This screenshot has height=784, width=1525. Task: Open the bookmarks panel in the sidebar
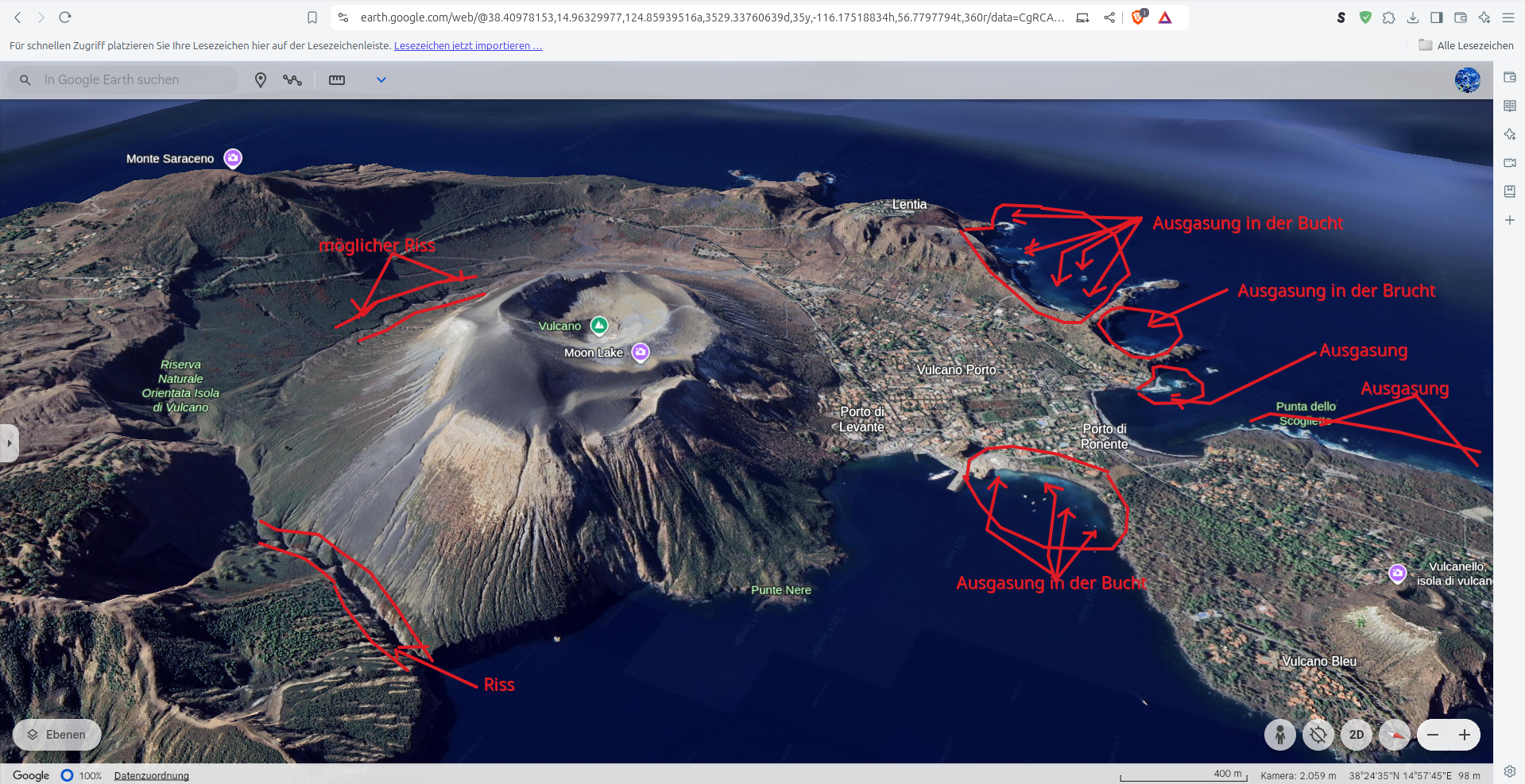[1510, 191]
